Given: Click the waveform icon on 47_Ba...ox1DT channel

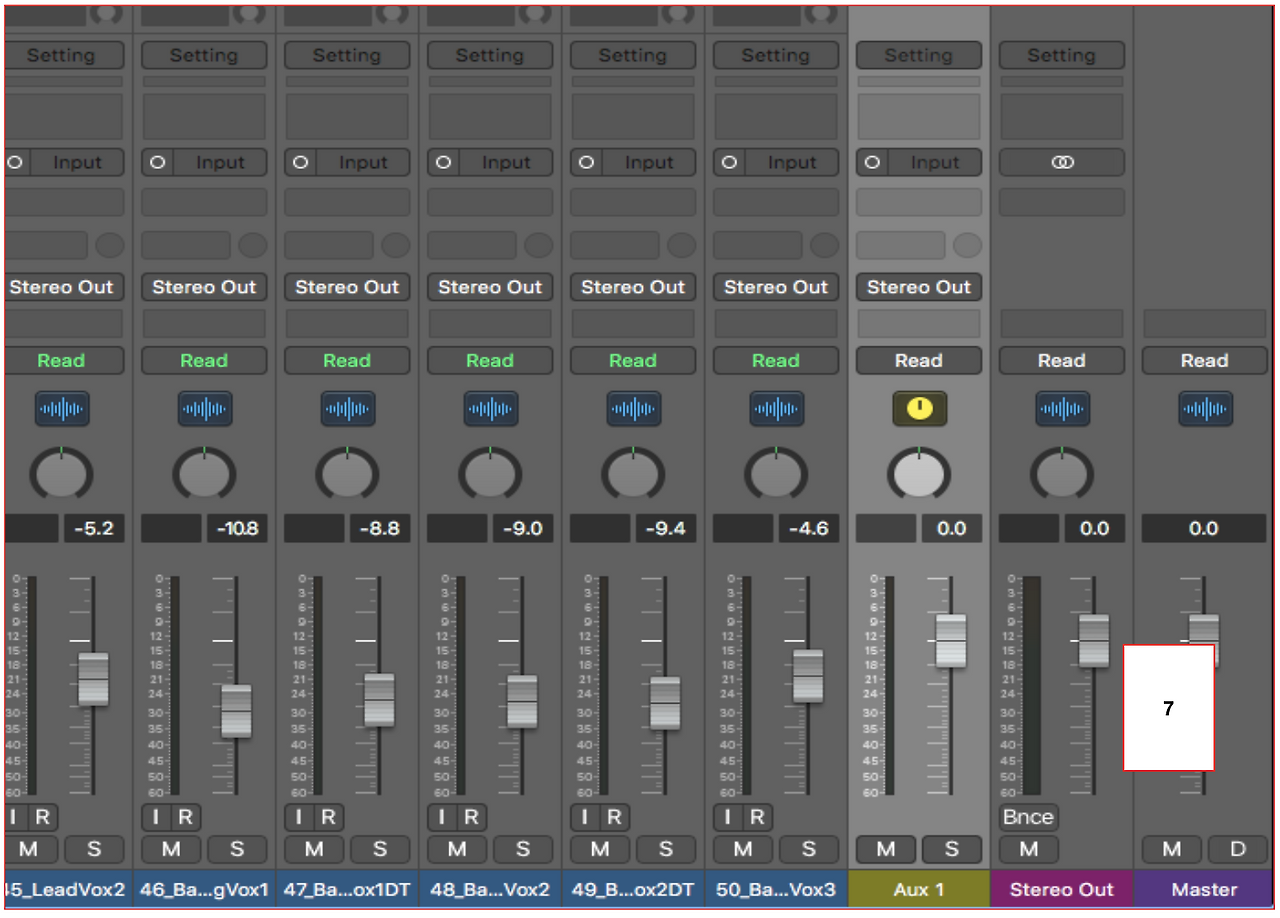Looking at the screenshot, I should click(348, 409).
